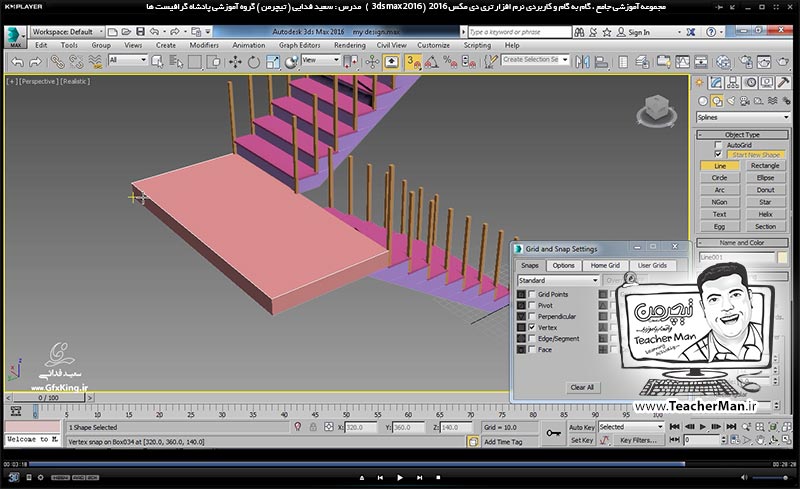Click Clear All in Snap Settings

pyautogui.click(x=582, y=387)
